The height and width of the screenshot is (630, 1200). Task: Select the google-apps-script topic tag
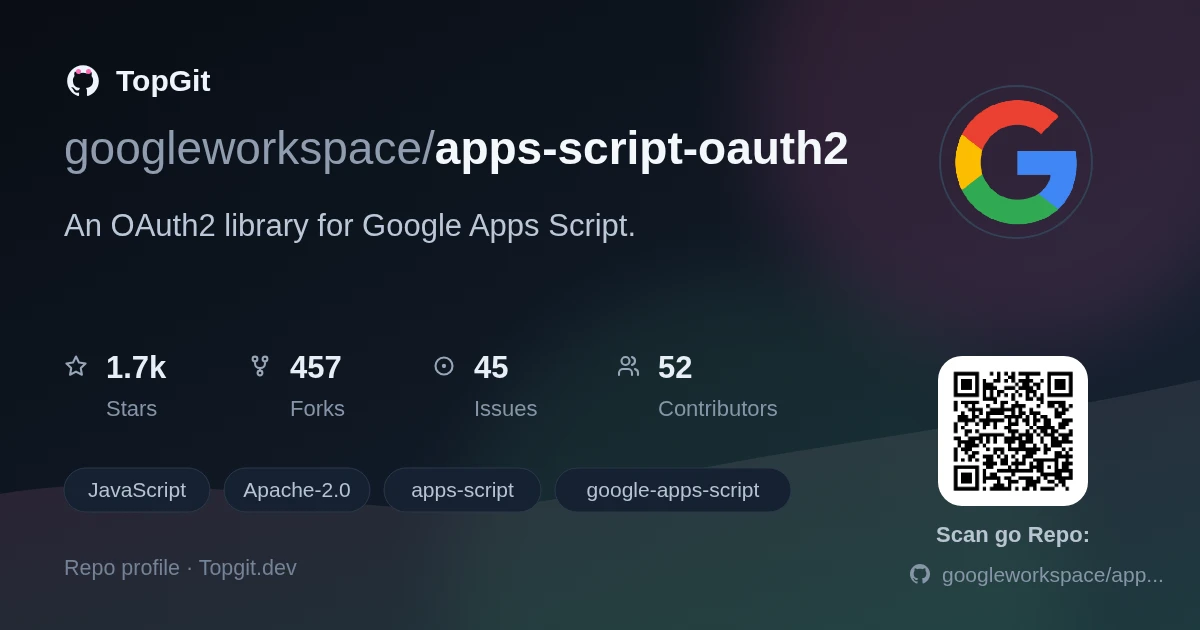[673, 490]
